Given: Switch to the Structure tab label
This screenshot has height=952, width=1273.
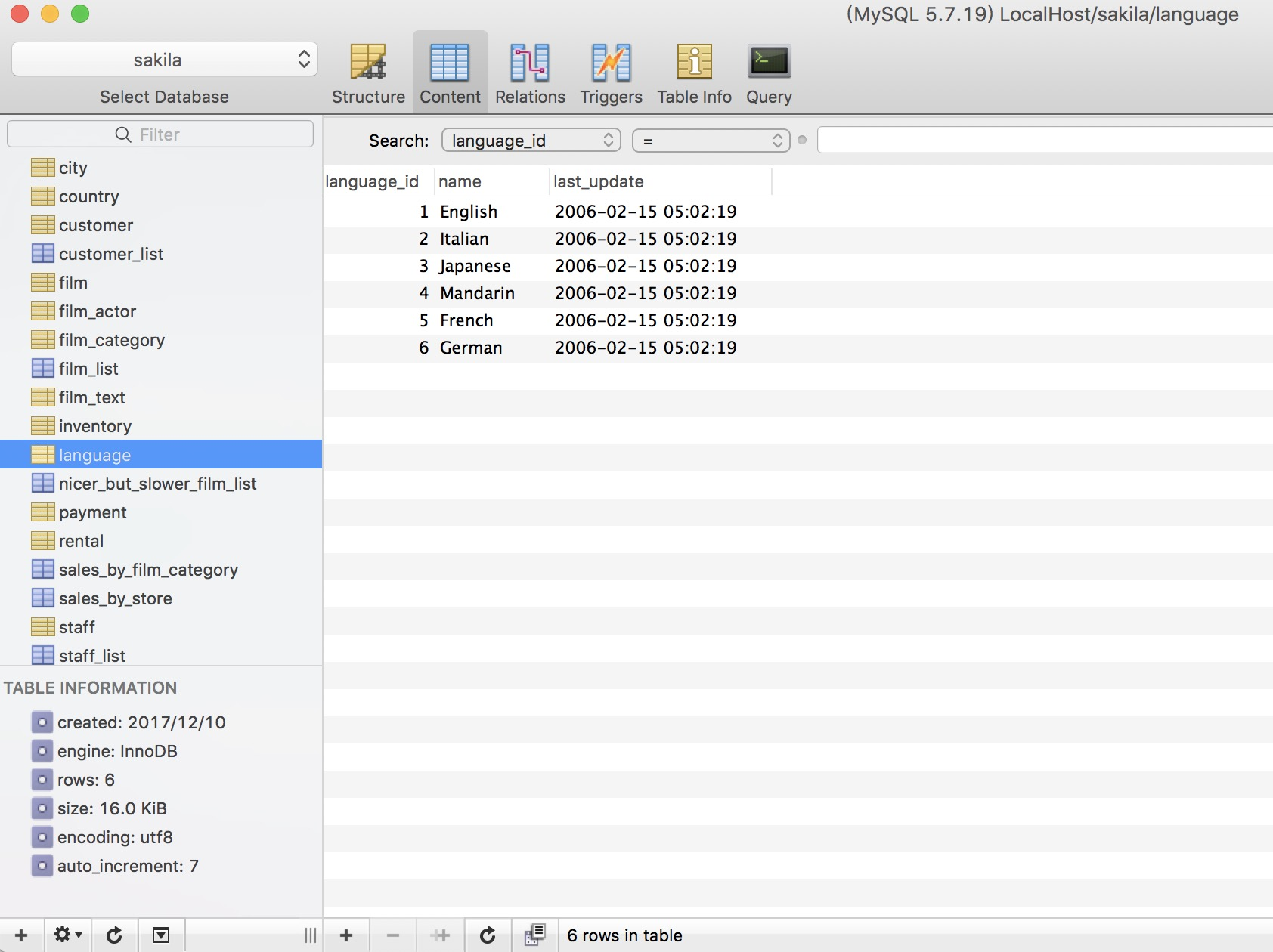Looking at the screenshot, I should pyautogui.click(x=368, y=97).
